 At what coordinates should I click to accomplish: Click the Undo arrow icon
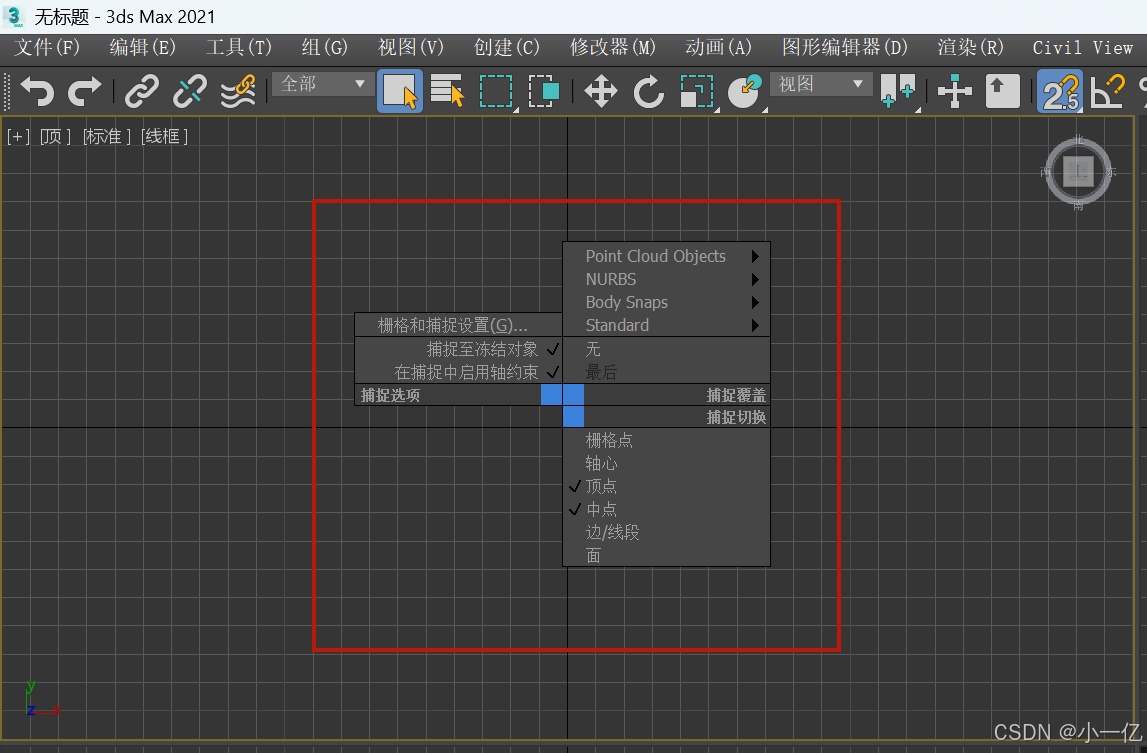(37, 91)
